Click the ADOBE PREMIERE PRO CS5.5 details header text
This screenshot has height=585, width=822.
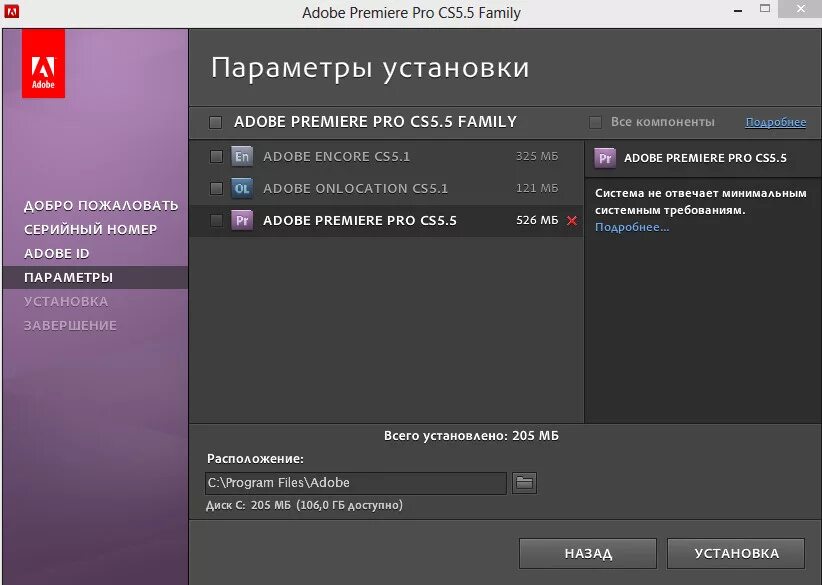point(705,158)
